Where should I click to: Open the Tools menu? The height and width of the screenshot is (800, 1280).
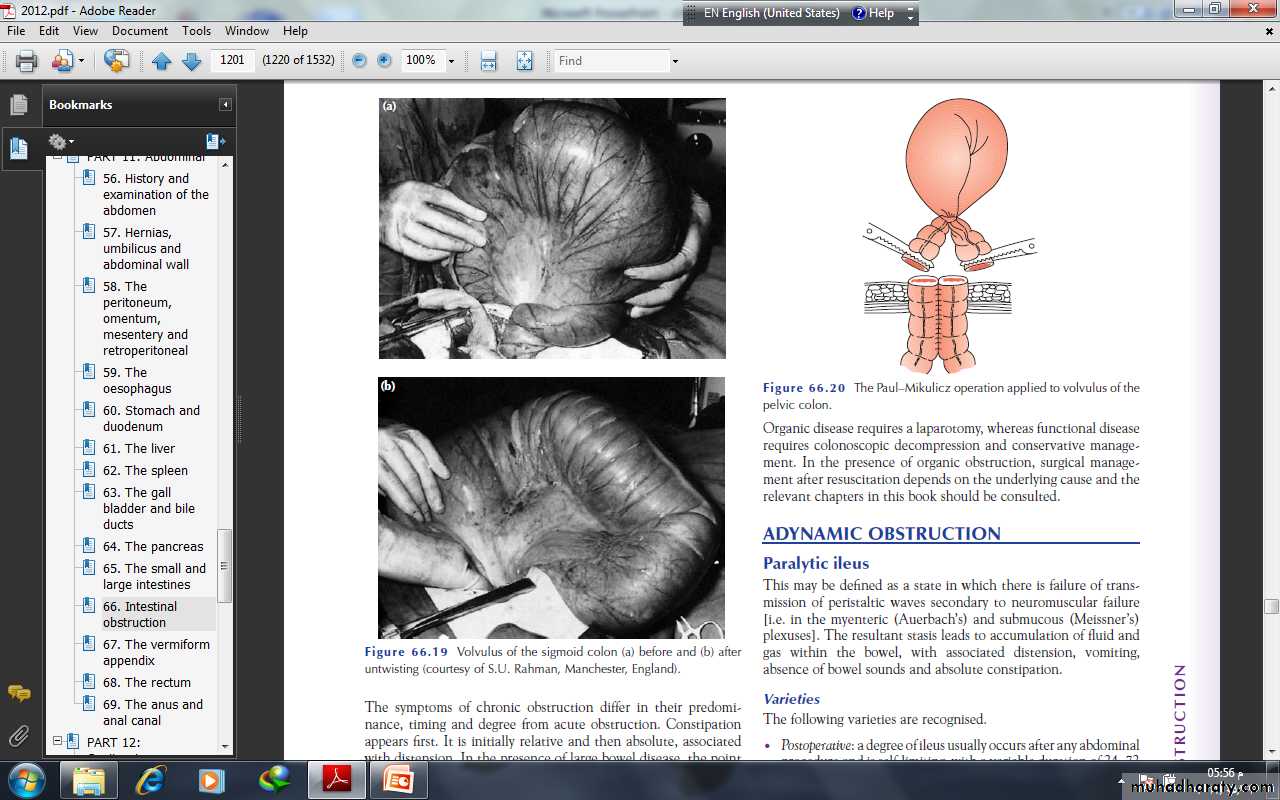[x=196, y=31]
